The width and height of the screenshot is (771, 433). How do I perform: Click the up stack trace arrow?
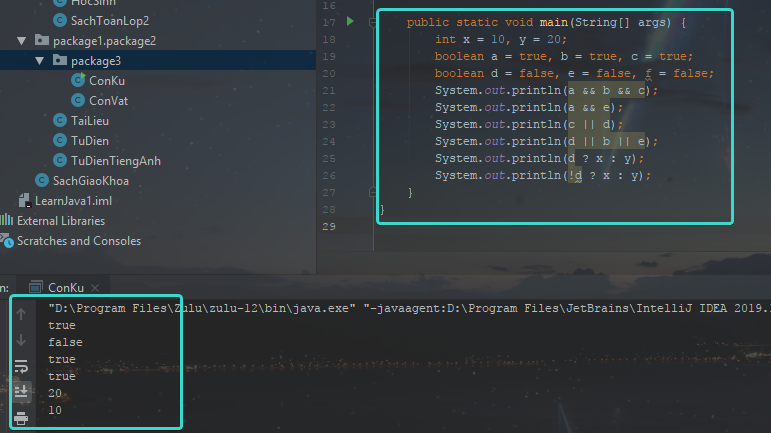(x=21, y=314)
